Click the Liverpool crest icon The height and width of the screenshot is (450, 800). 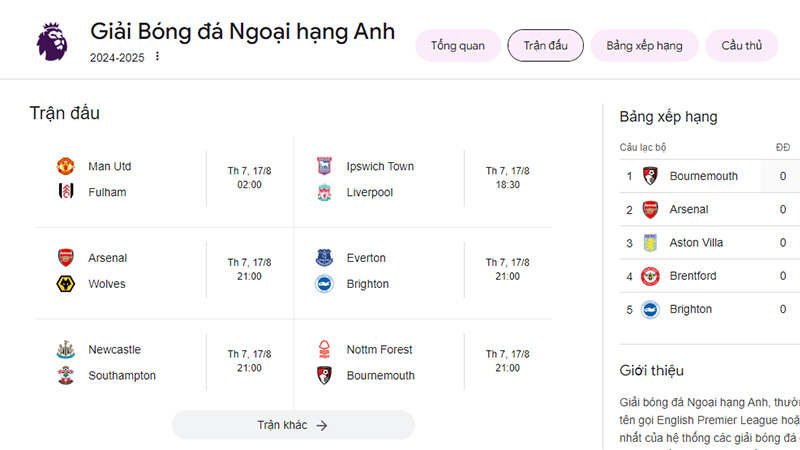pos(324,192)
